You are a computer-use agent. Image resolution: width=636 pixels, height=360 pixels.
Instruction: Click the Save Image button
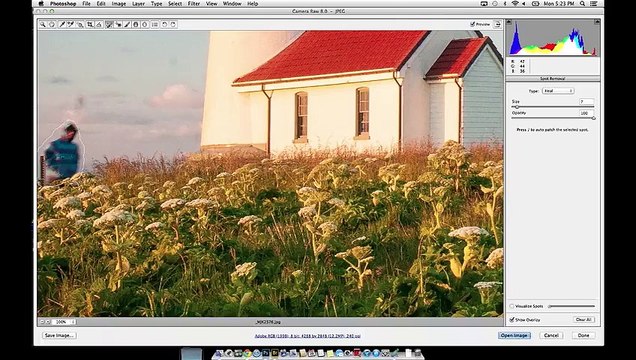click(x=59, y=335)
